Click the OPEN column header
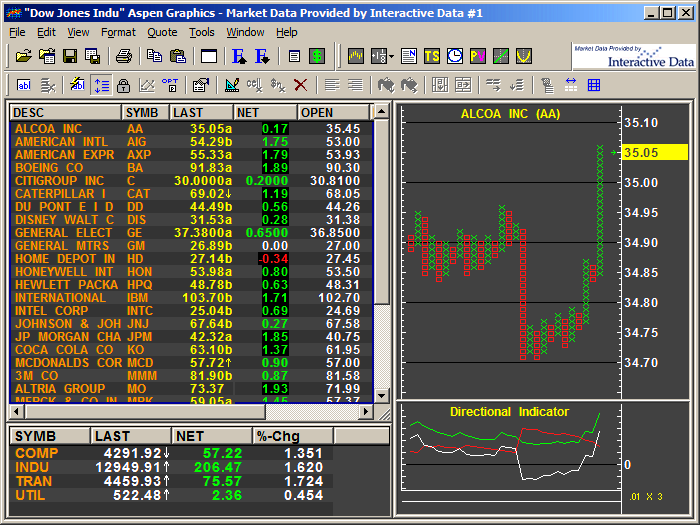 point(333,112)
